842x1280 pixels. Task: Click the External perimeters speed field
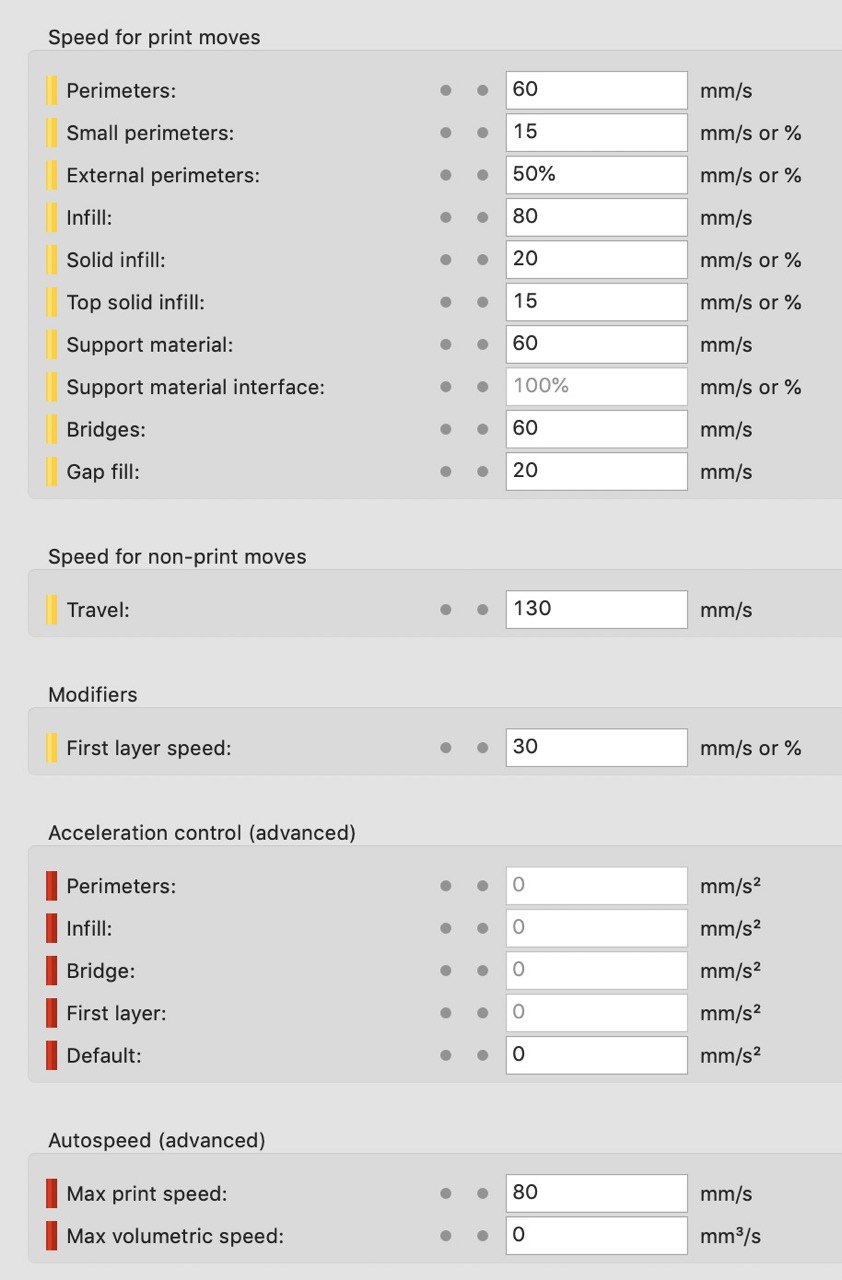(596, 175)
